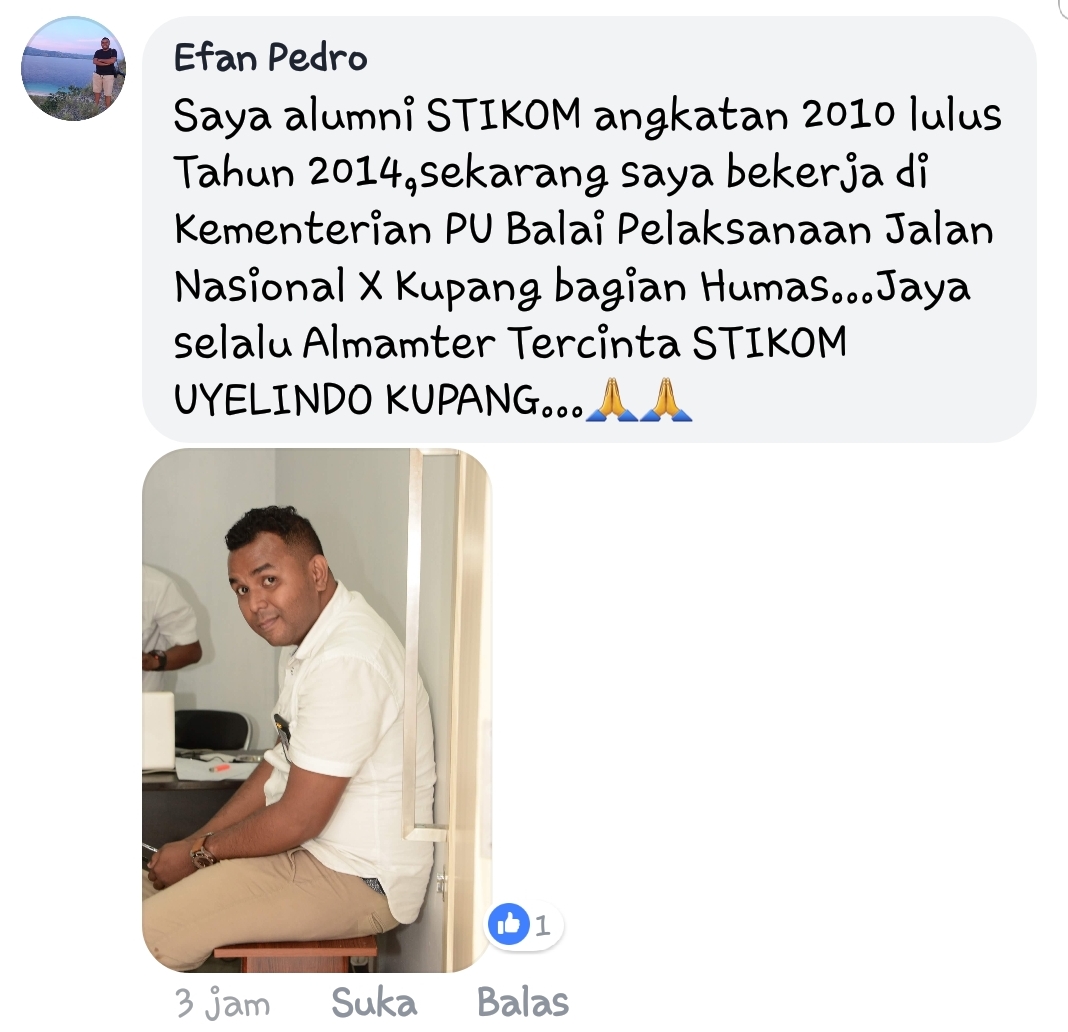The height and width of the screenshot is (1032, 1068).
Task: Click the year 2014 in the comment
Action: [356, 172]
